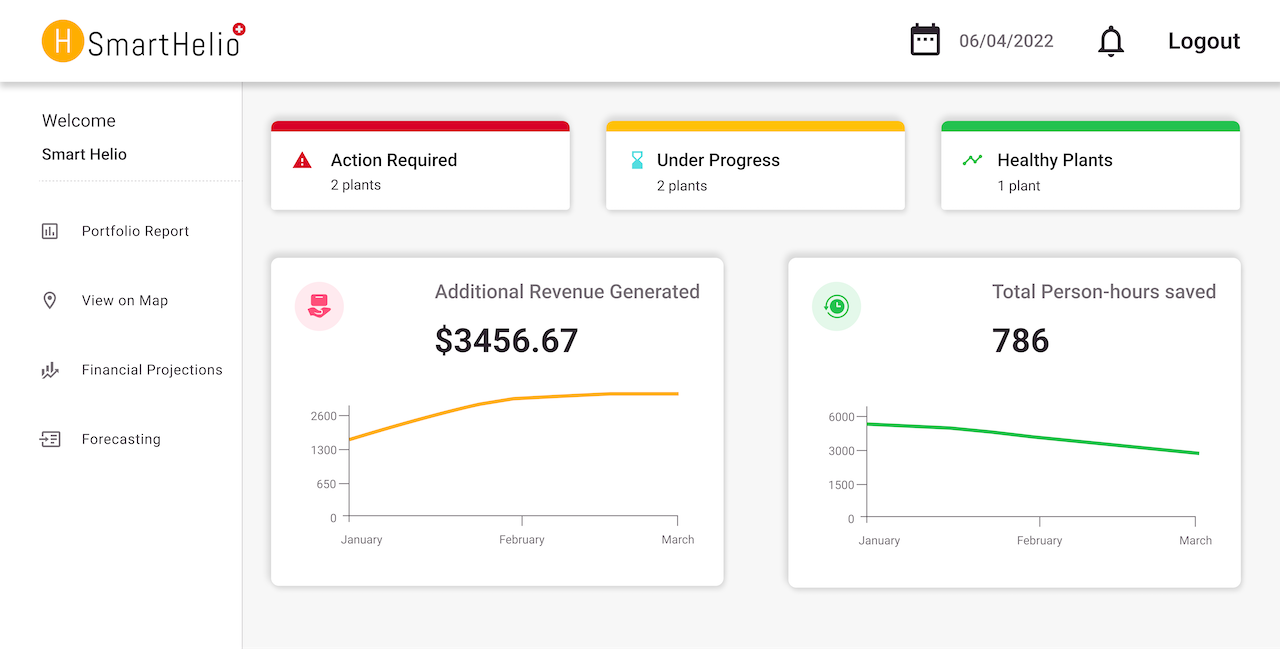Open notifications bell

(x=1111, y=41)
